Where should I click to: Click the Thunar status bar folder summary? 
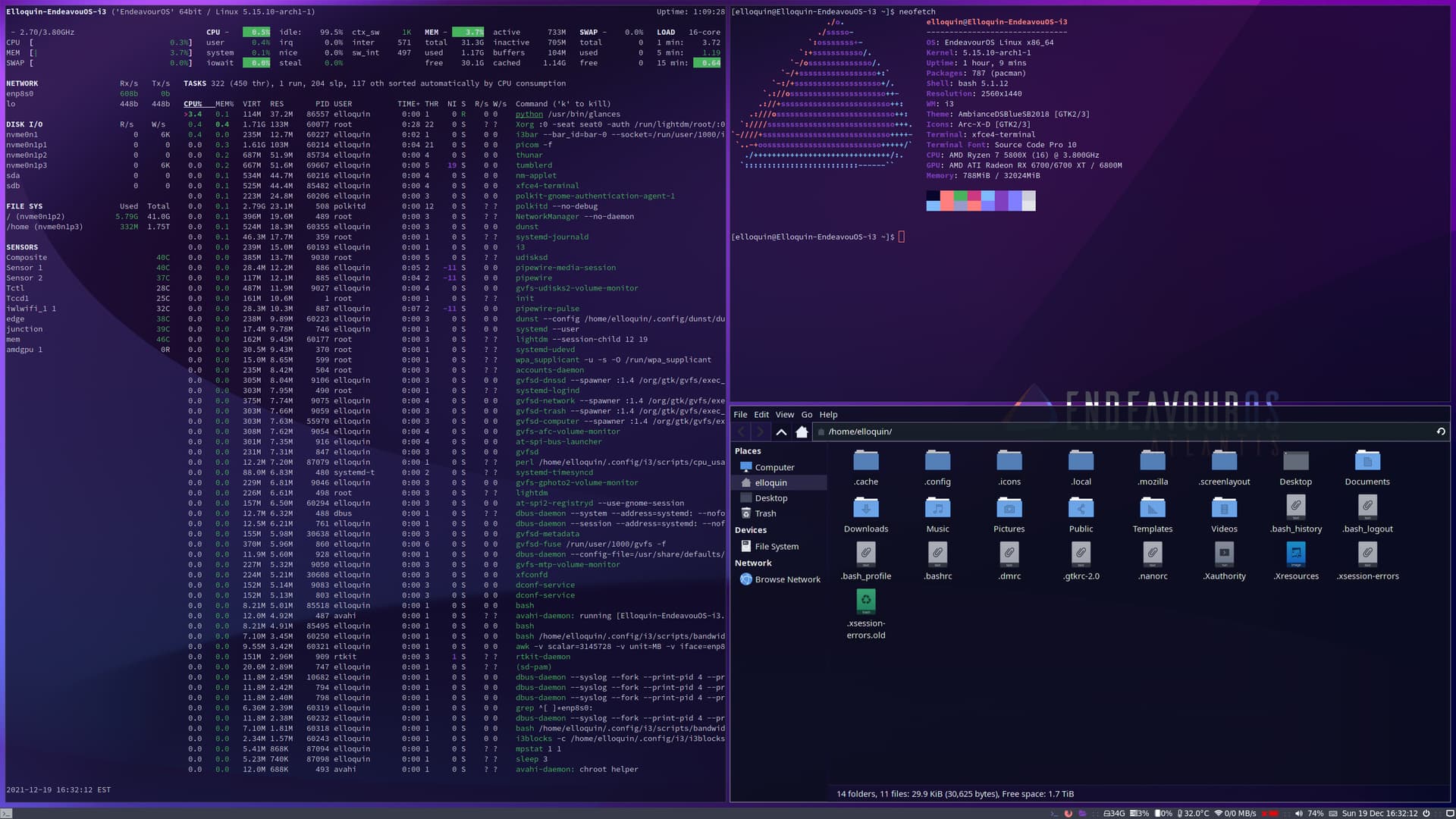pyautogui.click(x=955, y=794)
